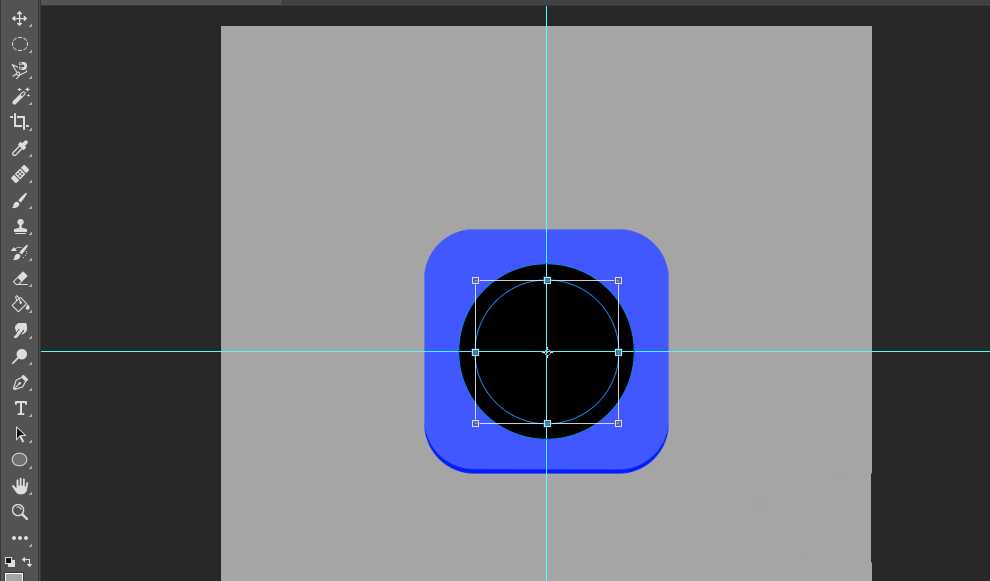Select the Type tool

(19, 409)
